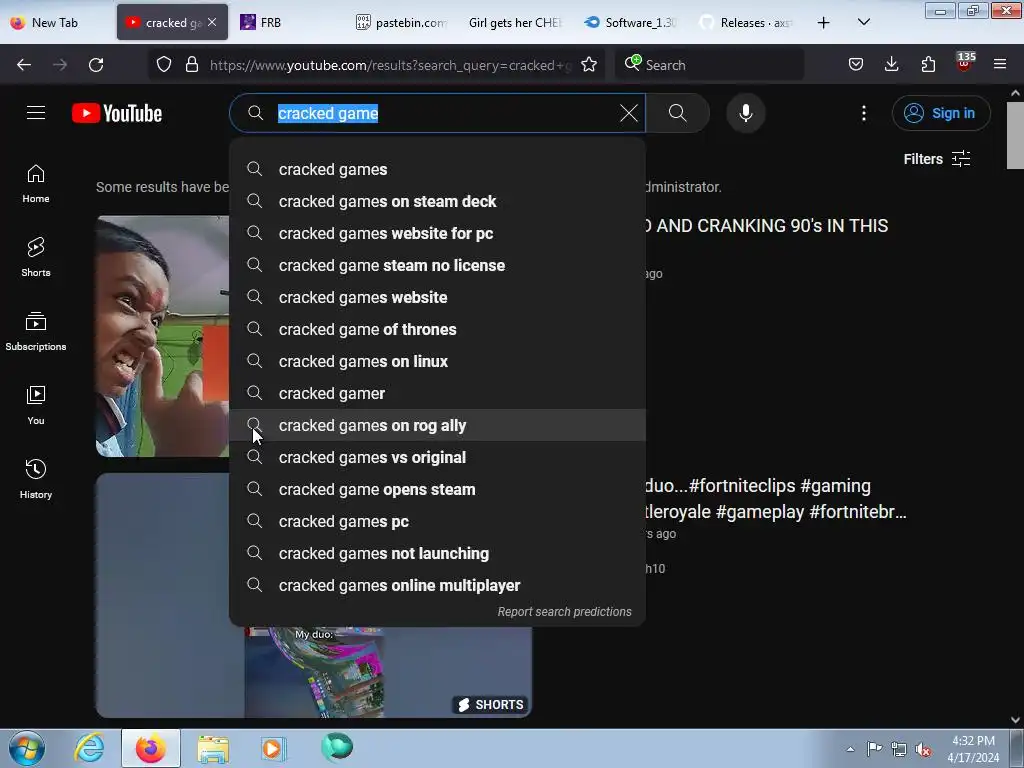Reload the page with the refresh icon
The width and height of the screenshot is (1024, 768).
(96, 65)
